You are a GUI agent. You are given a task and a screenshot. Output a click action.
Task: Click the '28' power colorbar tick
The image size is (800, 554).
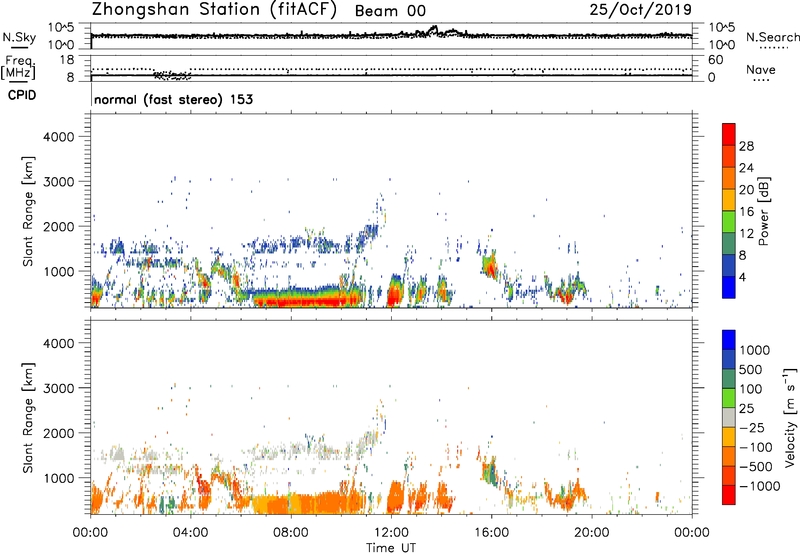point(746,146)
